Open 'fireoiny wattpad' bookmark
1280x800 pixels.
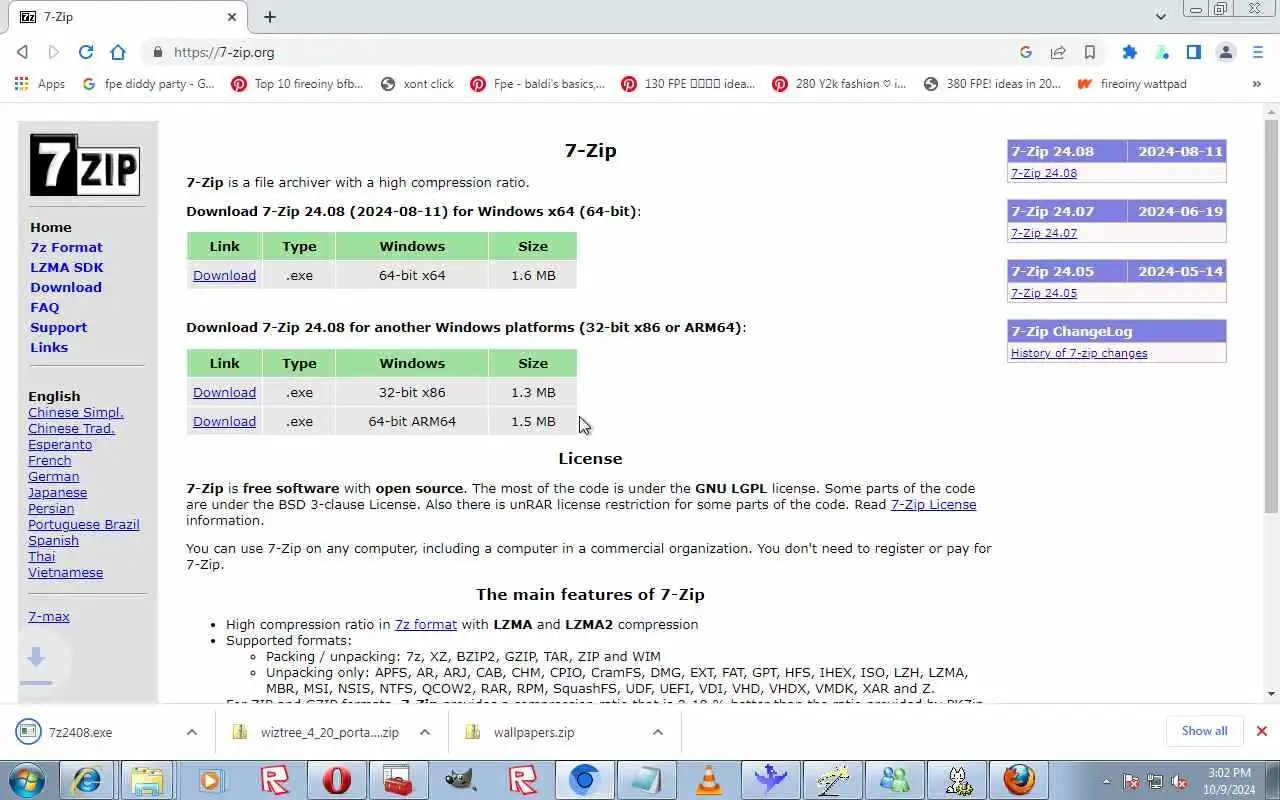[x=1131, y=84]
